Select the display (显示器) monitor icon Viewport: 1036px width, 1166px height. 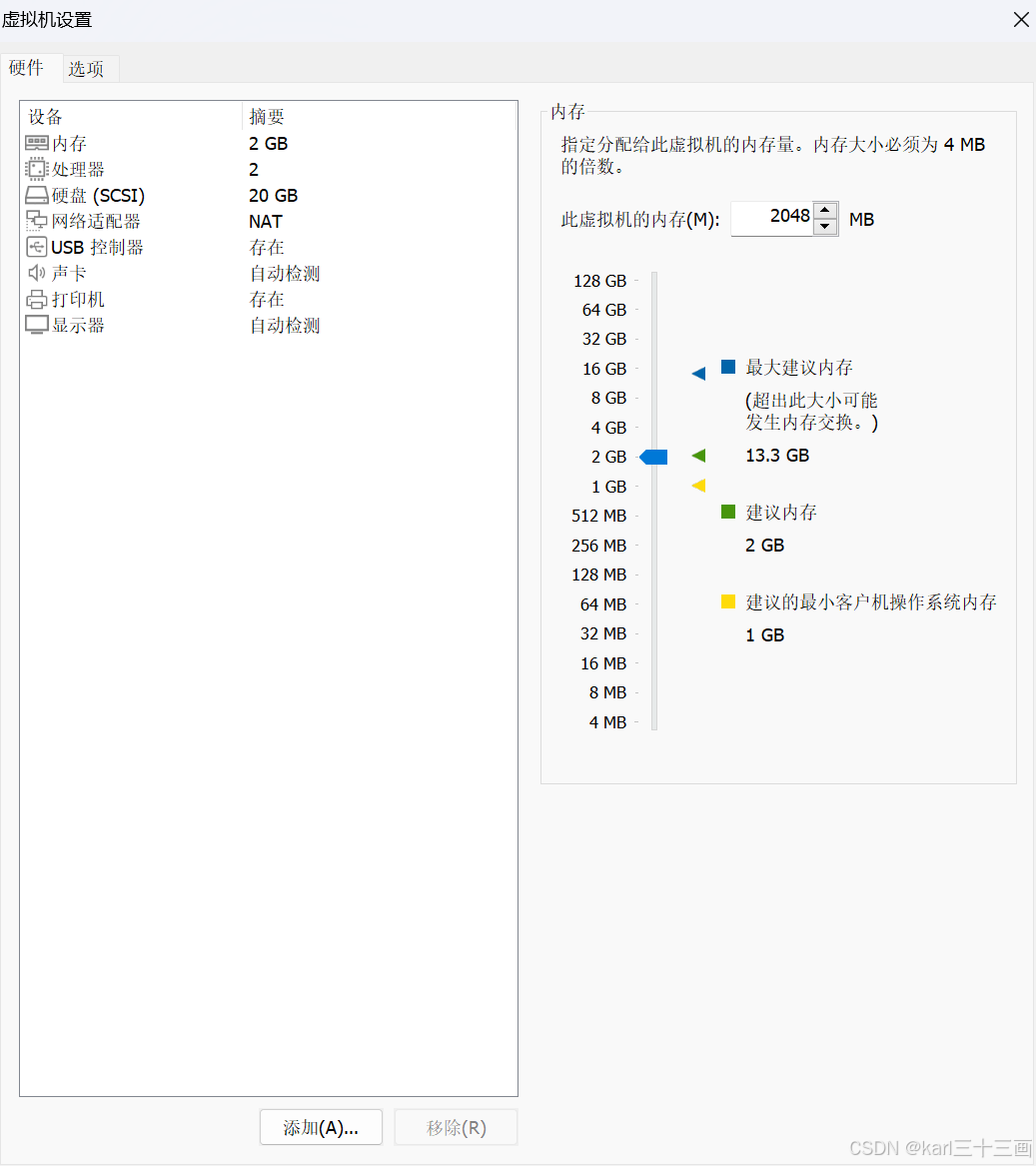coord(36,325)
